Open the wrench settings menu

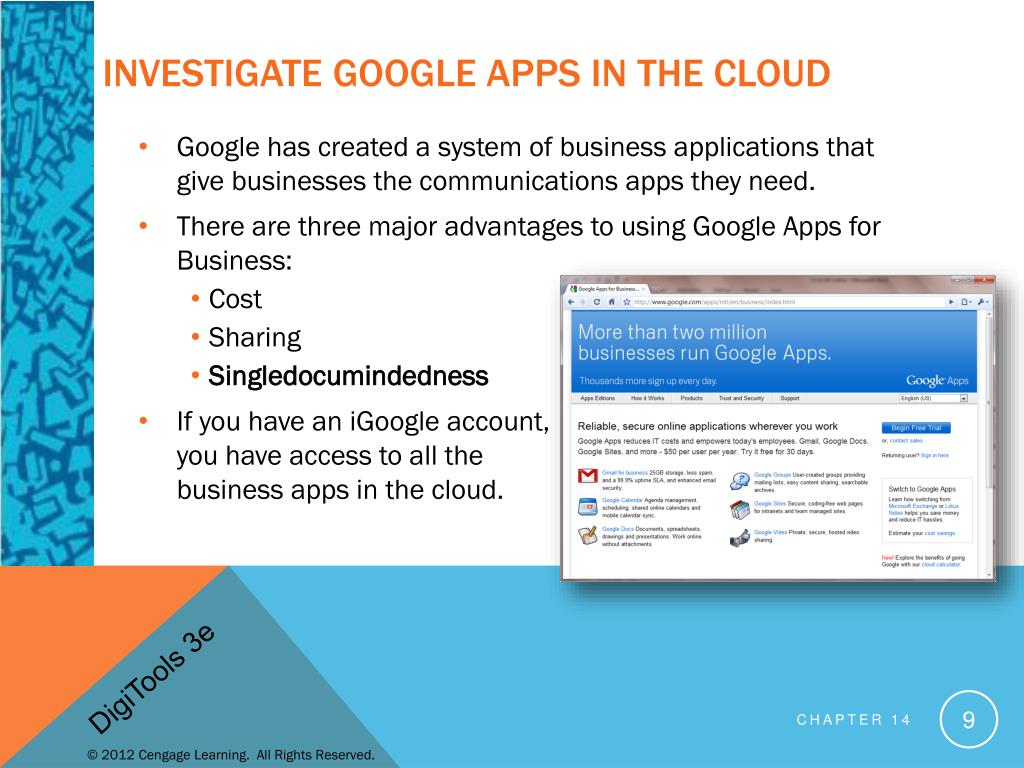point(982,302)
